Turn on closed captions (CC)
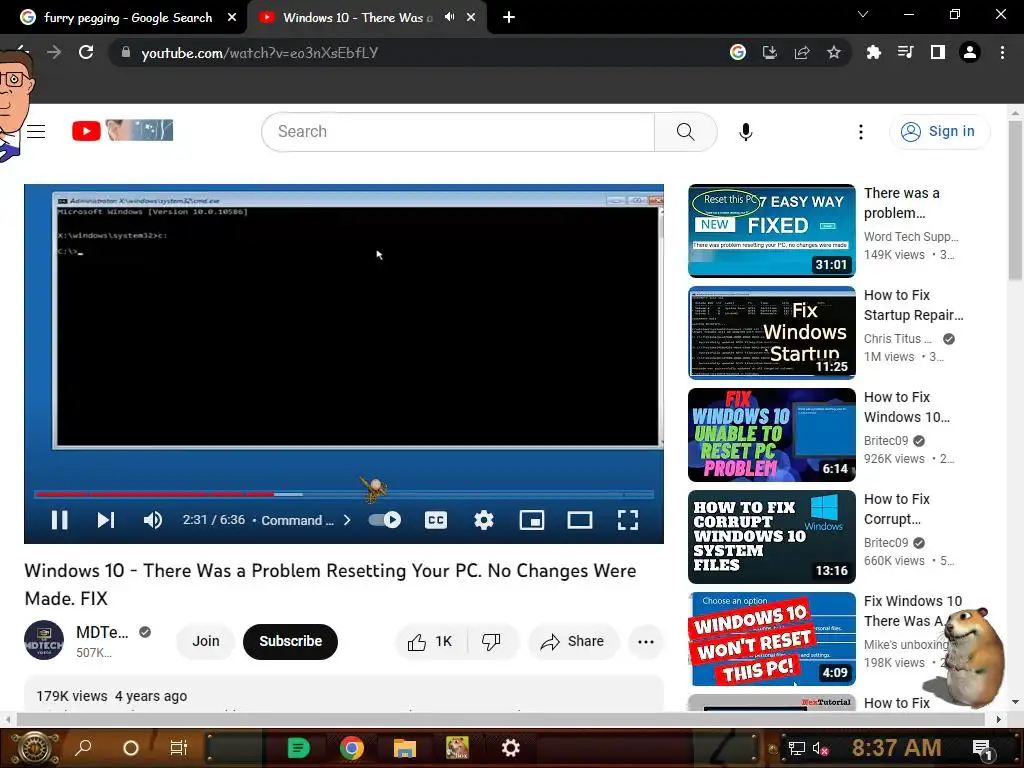Image resolution: width=1024 pixels, height=768 pixels. tap(436, 520)
